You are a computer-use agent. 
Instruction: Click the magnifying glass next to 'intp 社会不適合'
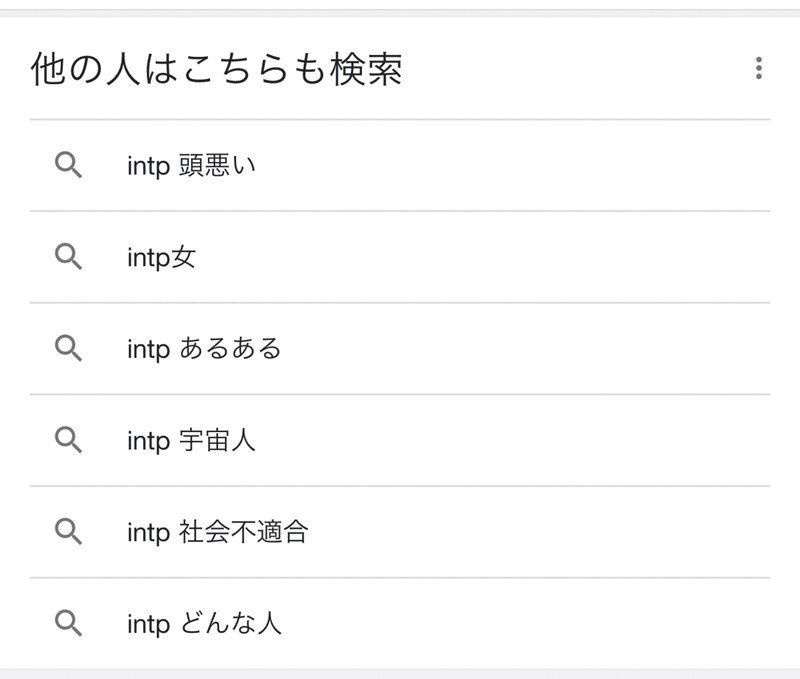[69, 530]
